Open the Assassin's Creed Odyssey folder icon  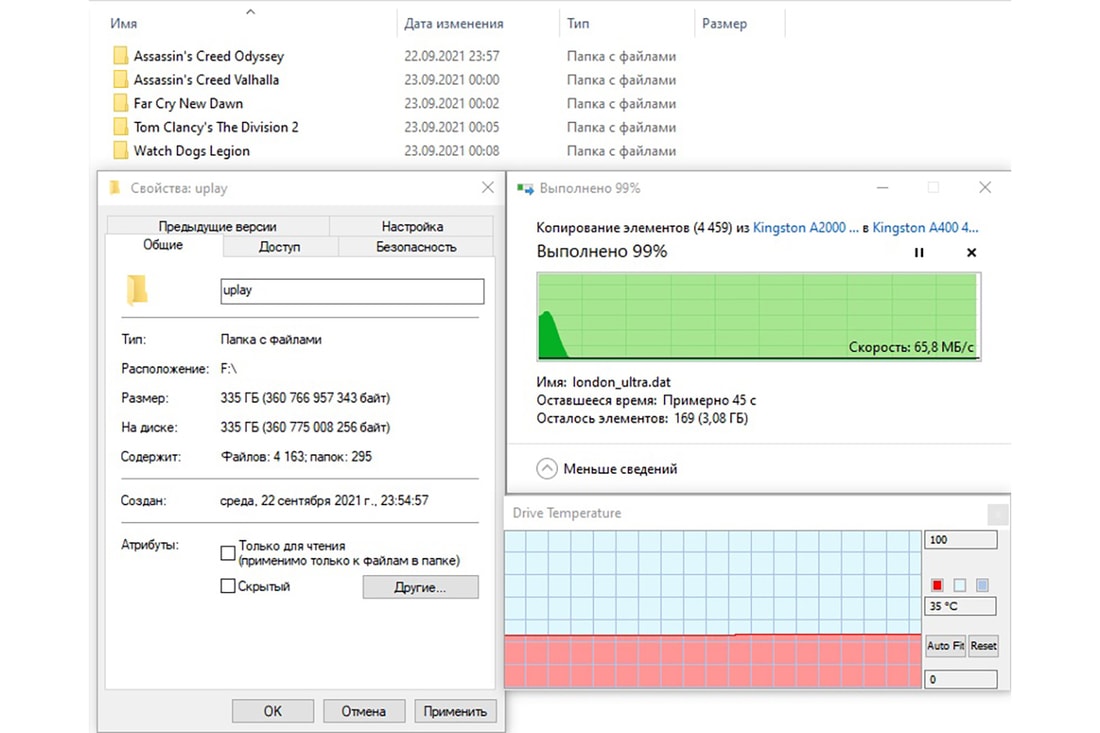[121, 56]
